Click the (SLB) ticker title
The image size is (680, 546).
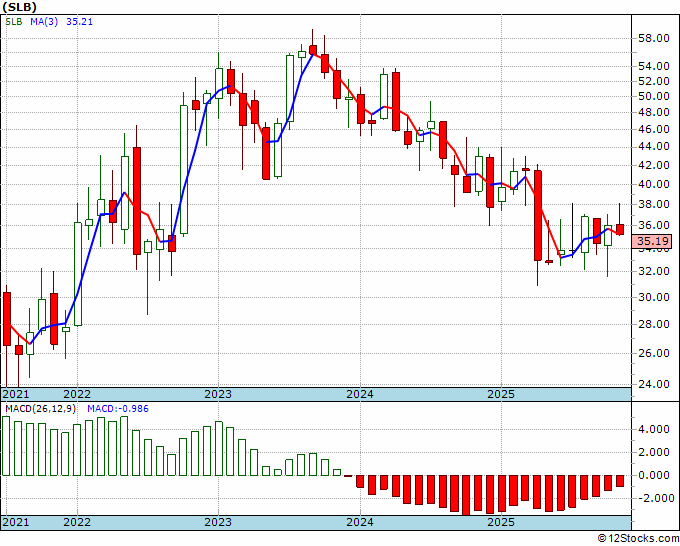(20, 7)
